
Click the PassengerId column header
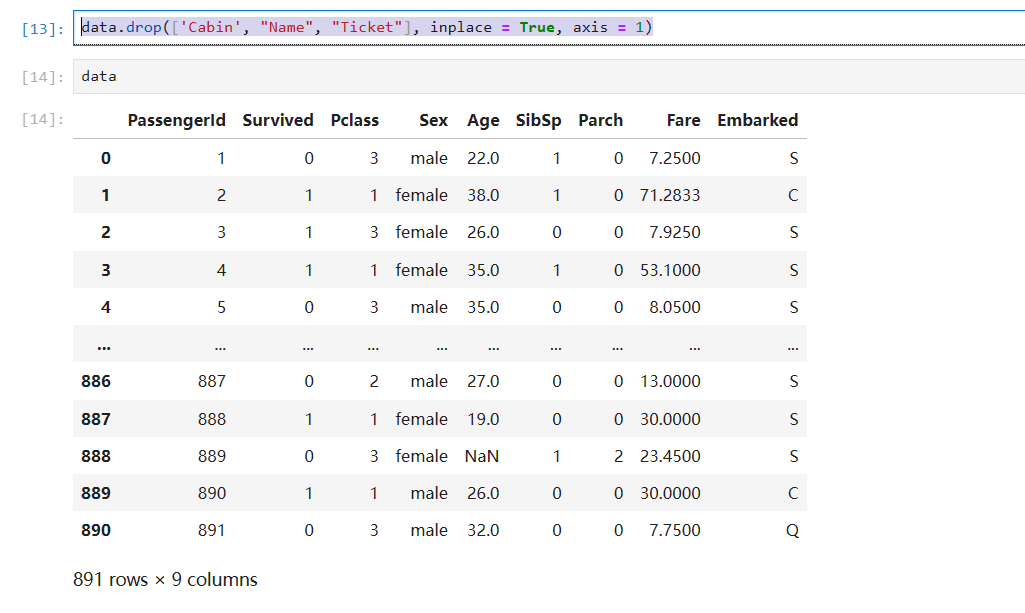pyautogui.click(x=176, y=120)
